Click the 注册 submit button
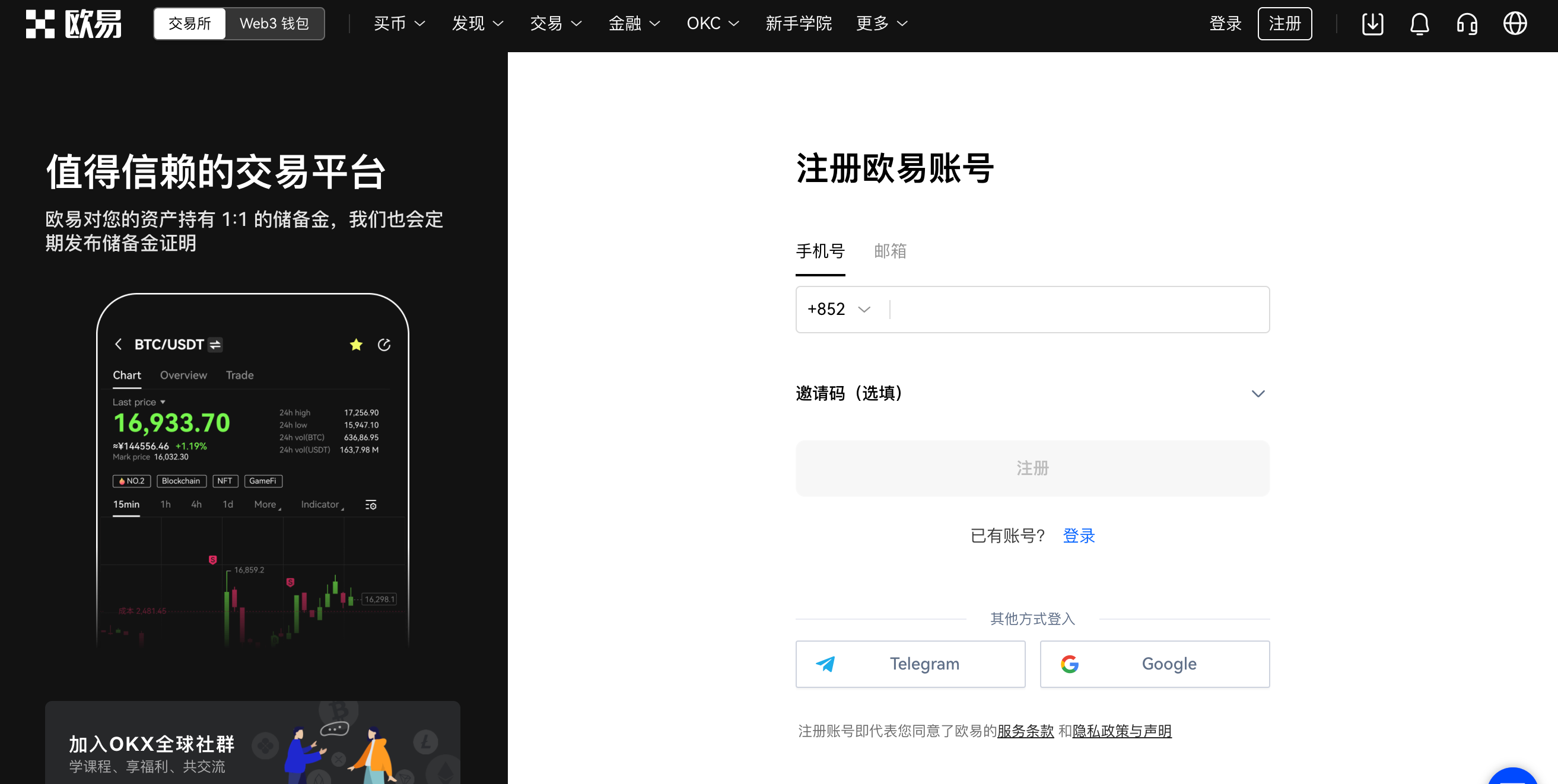This screenshot has width=1558, height=784. 1032,469
